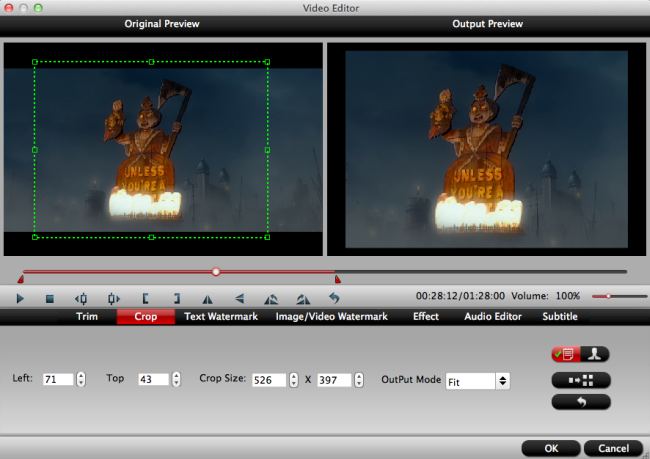Reset crop with the bottom undo button

pyautogui.click(x=581, y=402)
